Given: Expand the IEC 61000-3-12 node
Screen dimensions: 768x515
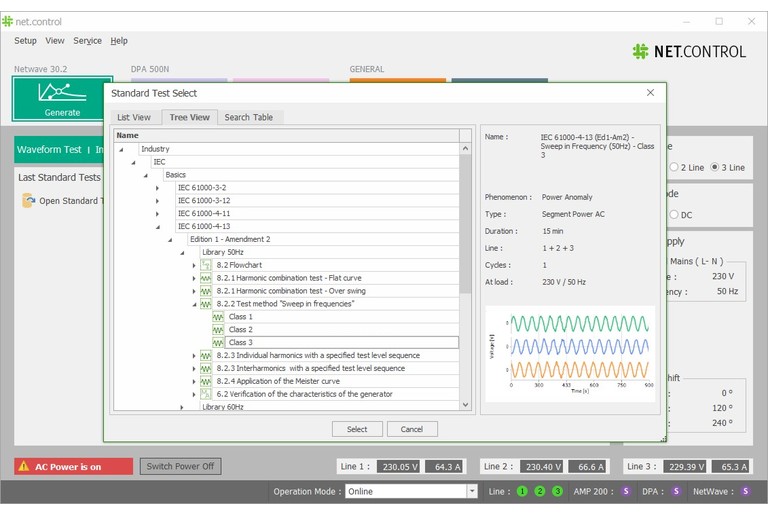Looking at the screenshot, I should [x=157, y=201].
